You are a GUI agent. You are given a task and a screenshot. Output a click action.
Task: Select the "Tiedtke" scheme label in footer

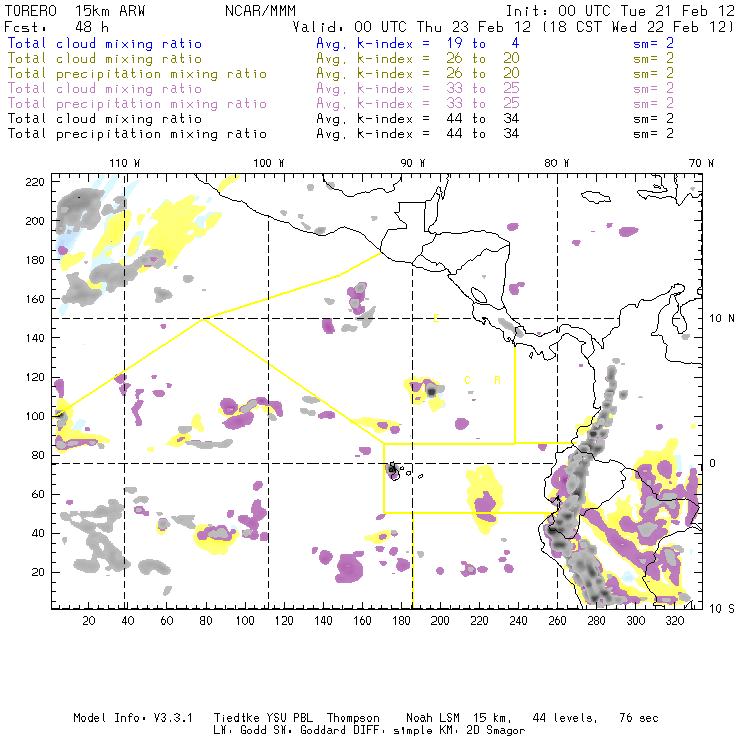click(237, 718)
